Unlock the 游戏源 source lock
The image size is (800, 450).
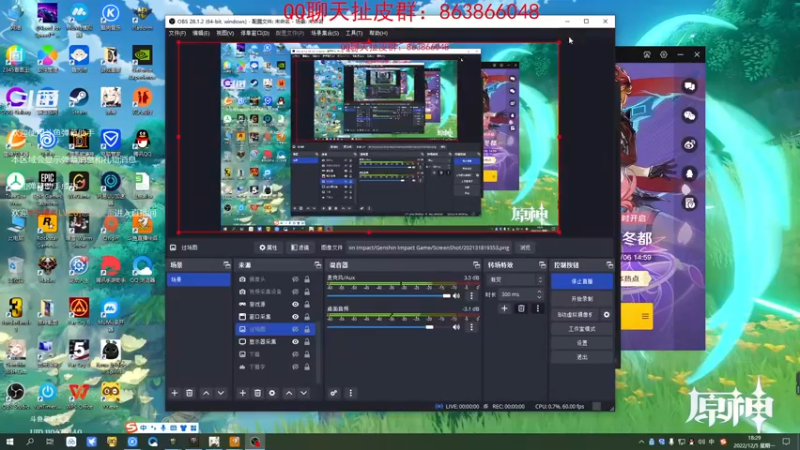(x=307, y=304)
